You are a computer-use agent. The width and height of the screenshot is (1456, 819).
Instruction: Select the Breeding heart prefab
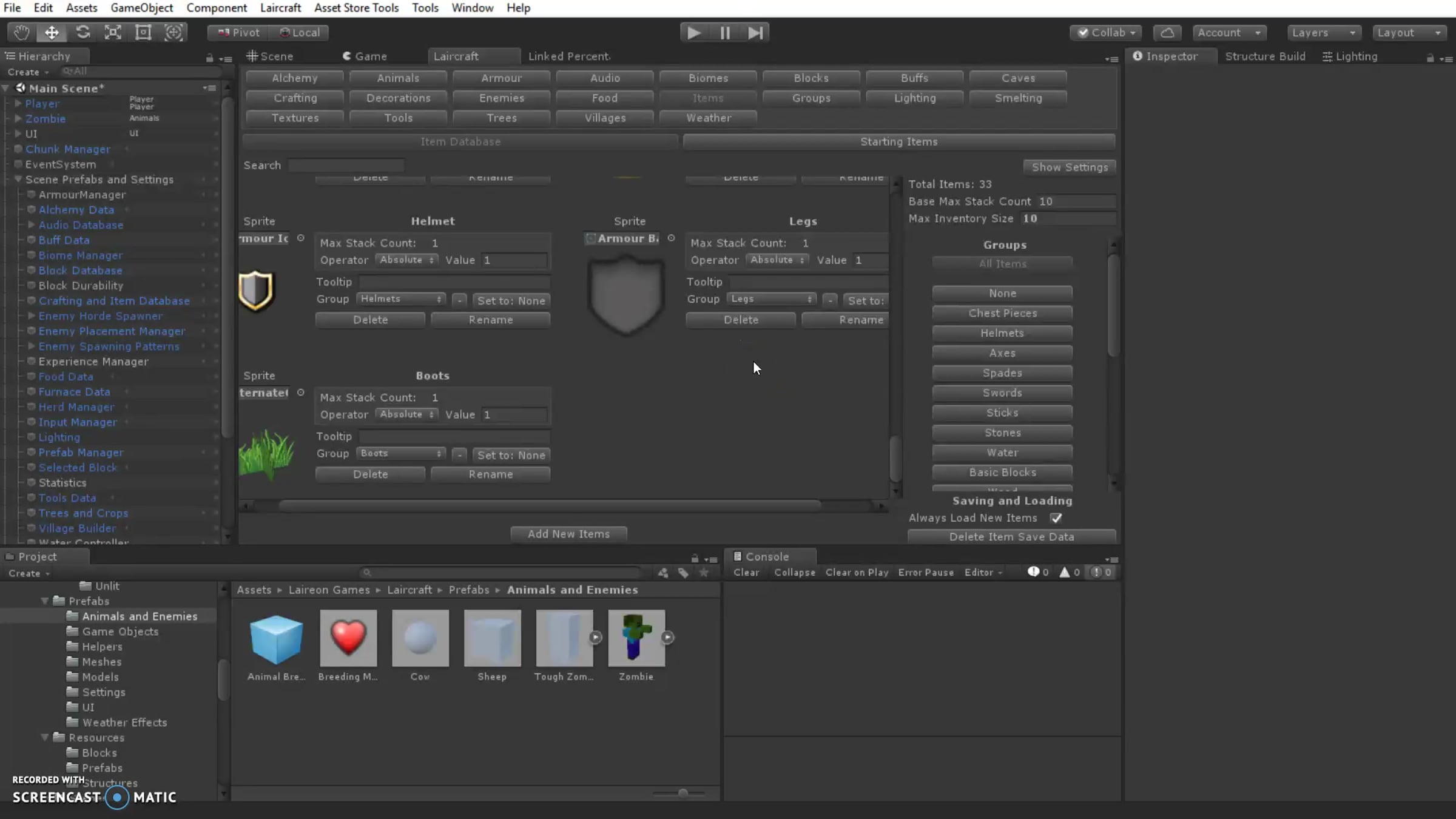click(x=348, y=639)
